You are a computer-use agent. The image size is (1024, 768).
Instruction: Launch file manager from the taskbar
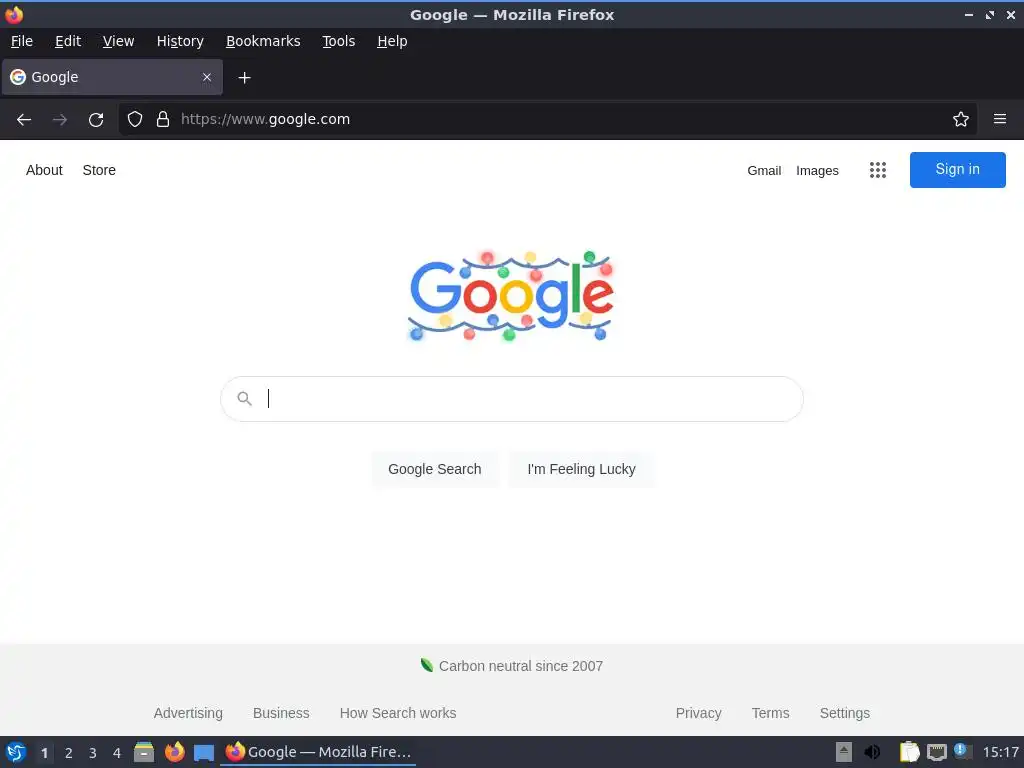(144, 752)
